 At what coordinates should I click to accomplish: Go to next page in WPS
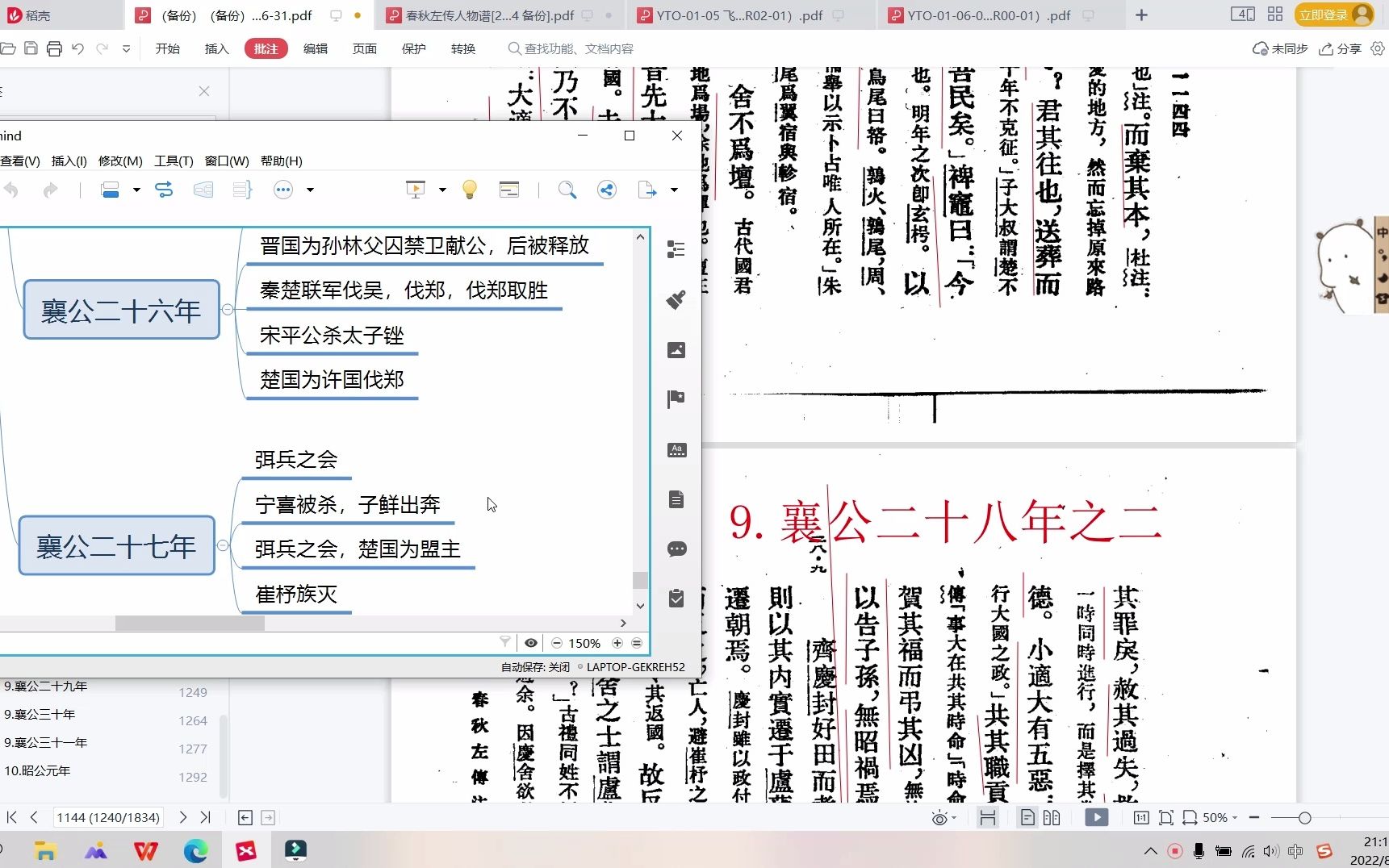183,817
